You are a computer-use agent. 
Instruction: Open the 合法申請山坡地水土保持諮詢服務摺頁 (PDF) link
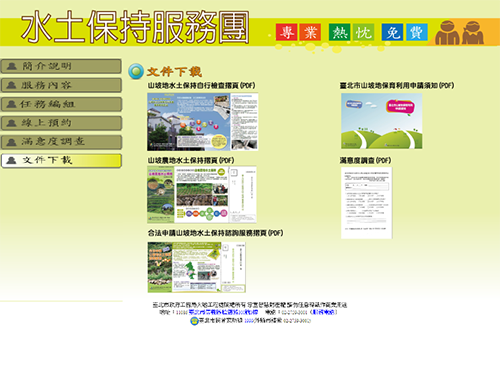[x=215, y=233]
